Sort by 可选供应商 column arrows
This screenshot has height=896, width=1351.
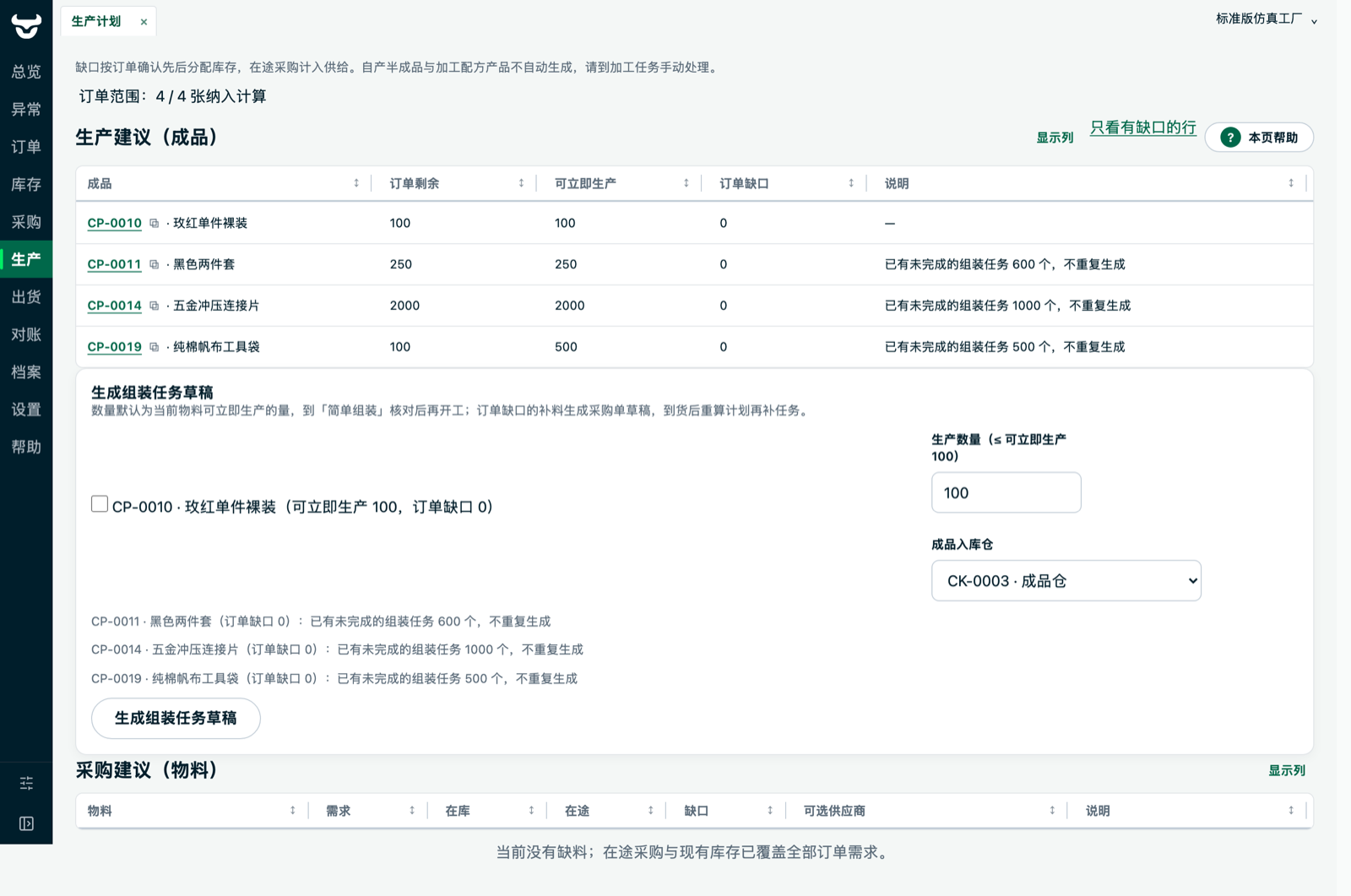click(x=1051, y=811)
